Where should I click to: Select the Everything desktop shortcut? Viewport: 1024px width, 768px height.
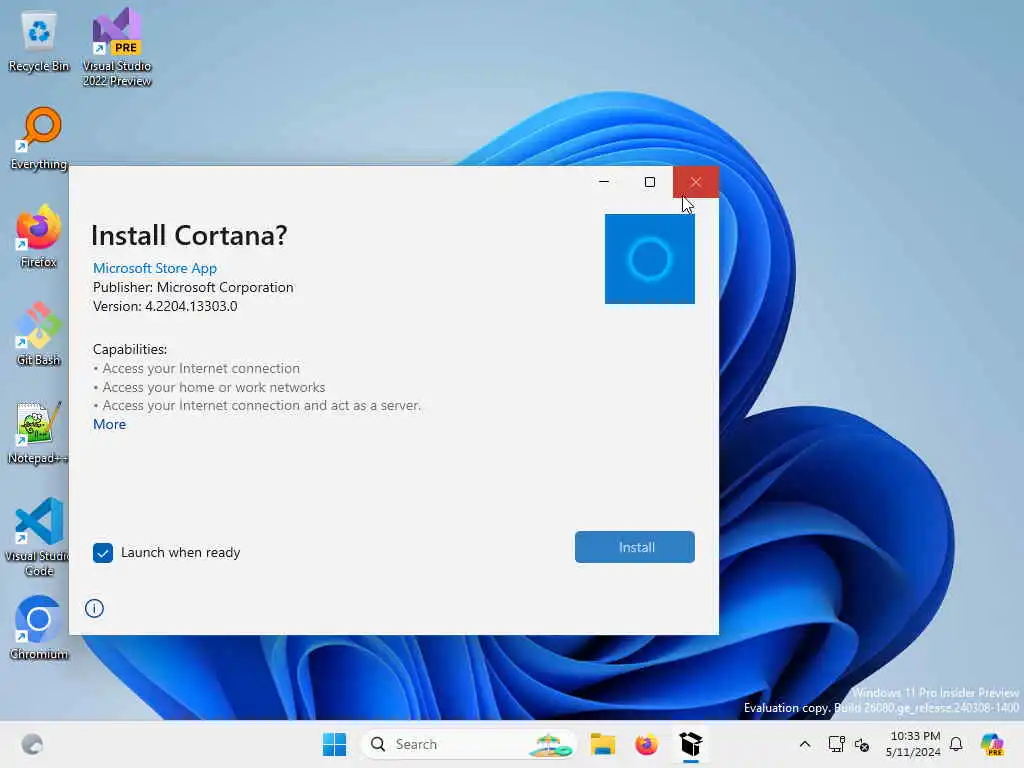click(39, 139)
